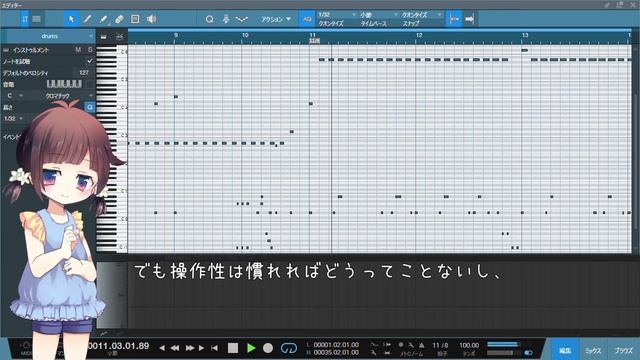Click the timeline ruler at bar 10
This screenshot has width=640, height=360.
pyautogui.click(x=245, y=36)
